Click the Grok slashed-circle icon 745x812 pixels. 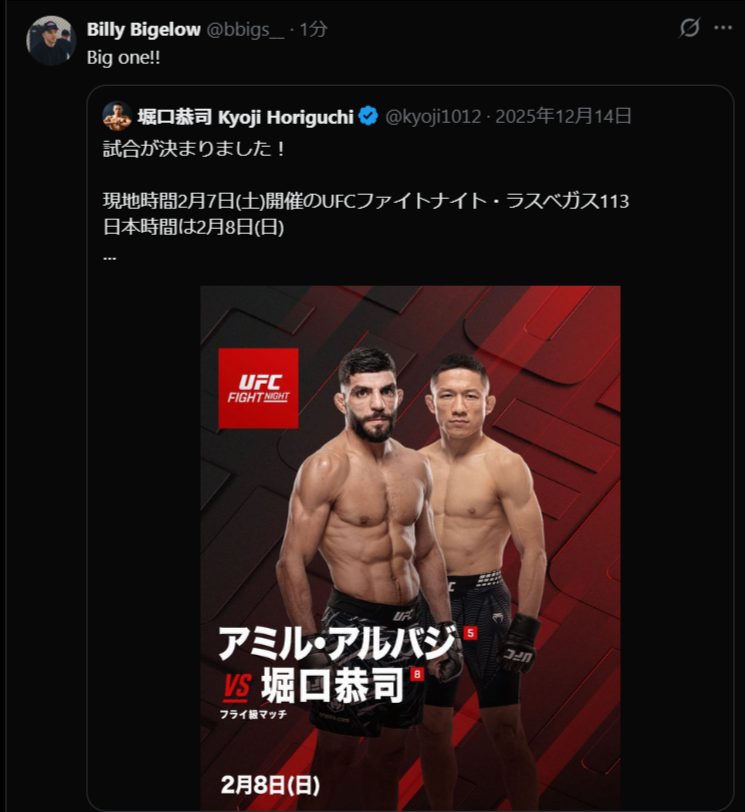[x=689, y=28]
